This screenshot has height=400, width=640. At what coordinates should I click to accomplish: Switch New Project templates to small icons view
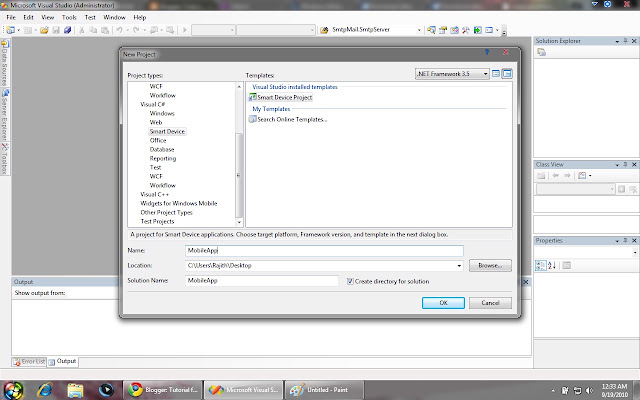pos(507,74)
